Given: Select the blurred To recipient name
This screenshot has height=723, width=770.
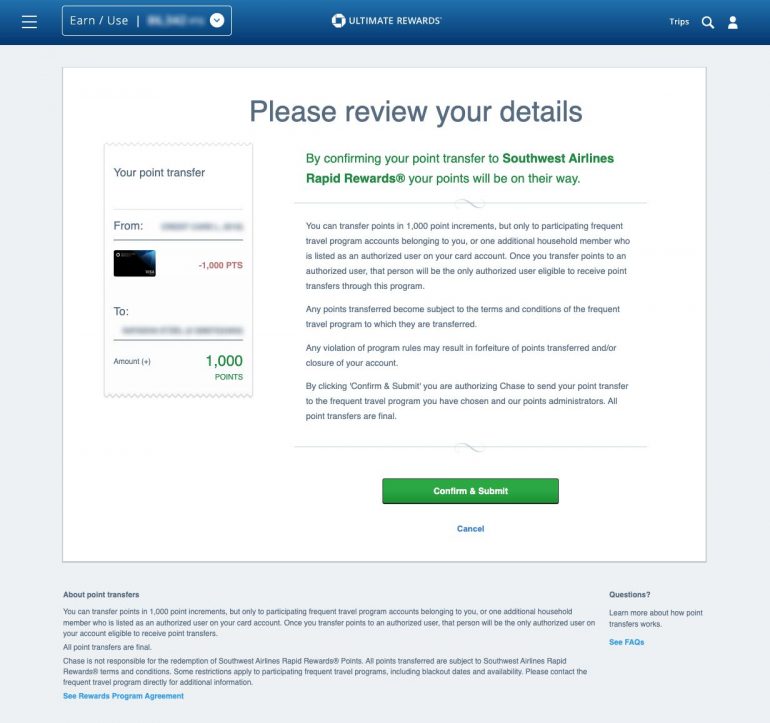Looking at the screenshot, I should coord(180,329).
